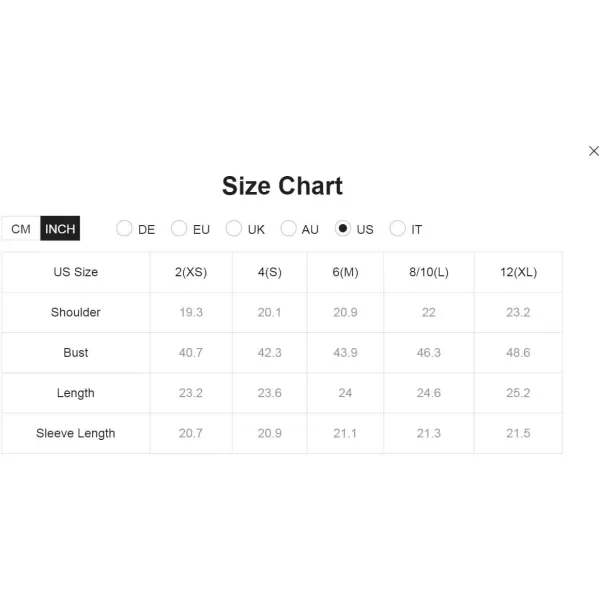Click the Sleeve Length row label
600x600 pixels.
coord(75,433)
